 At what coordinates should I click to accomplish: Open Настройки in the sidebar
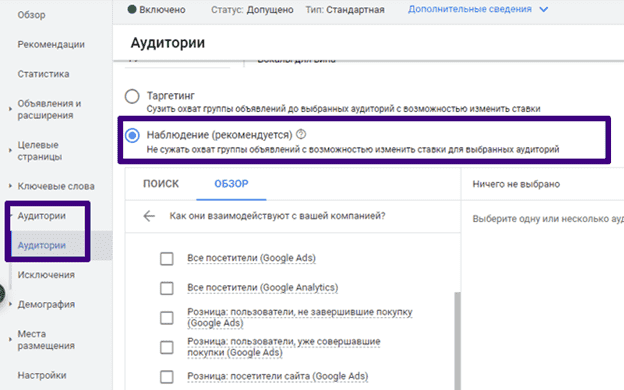tap(42, 375)
